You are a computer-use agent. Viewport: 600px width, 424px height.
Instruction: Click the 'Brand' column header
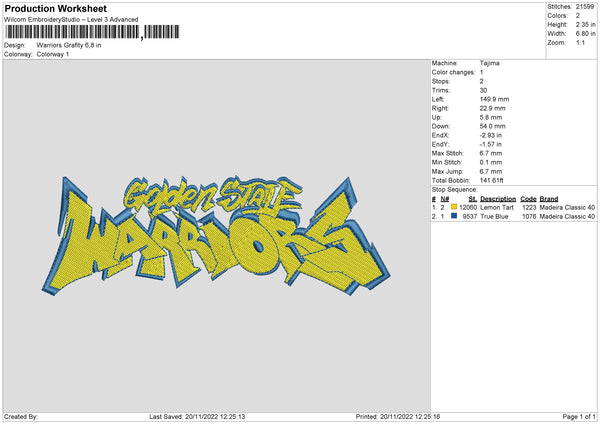(x=549, y=199)
